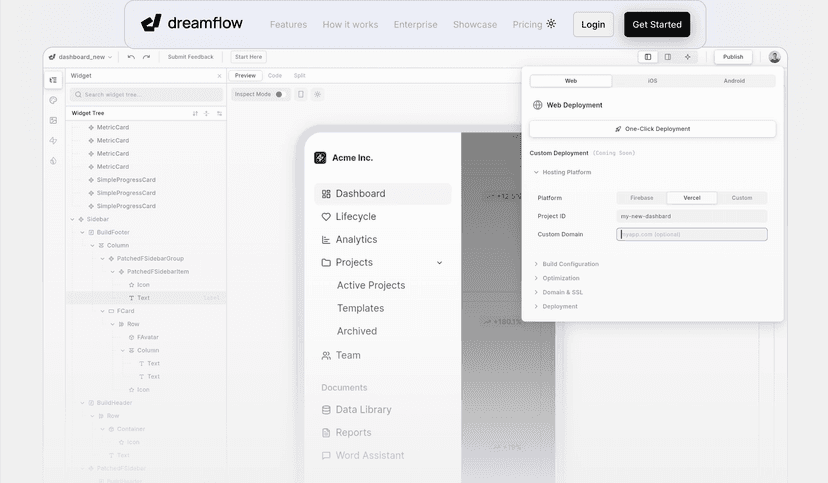Open the theme palette panel in left rail
The image size is (828, 483).
coord(53,100)
